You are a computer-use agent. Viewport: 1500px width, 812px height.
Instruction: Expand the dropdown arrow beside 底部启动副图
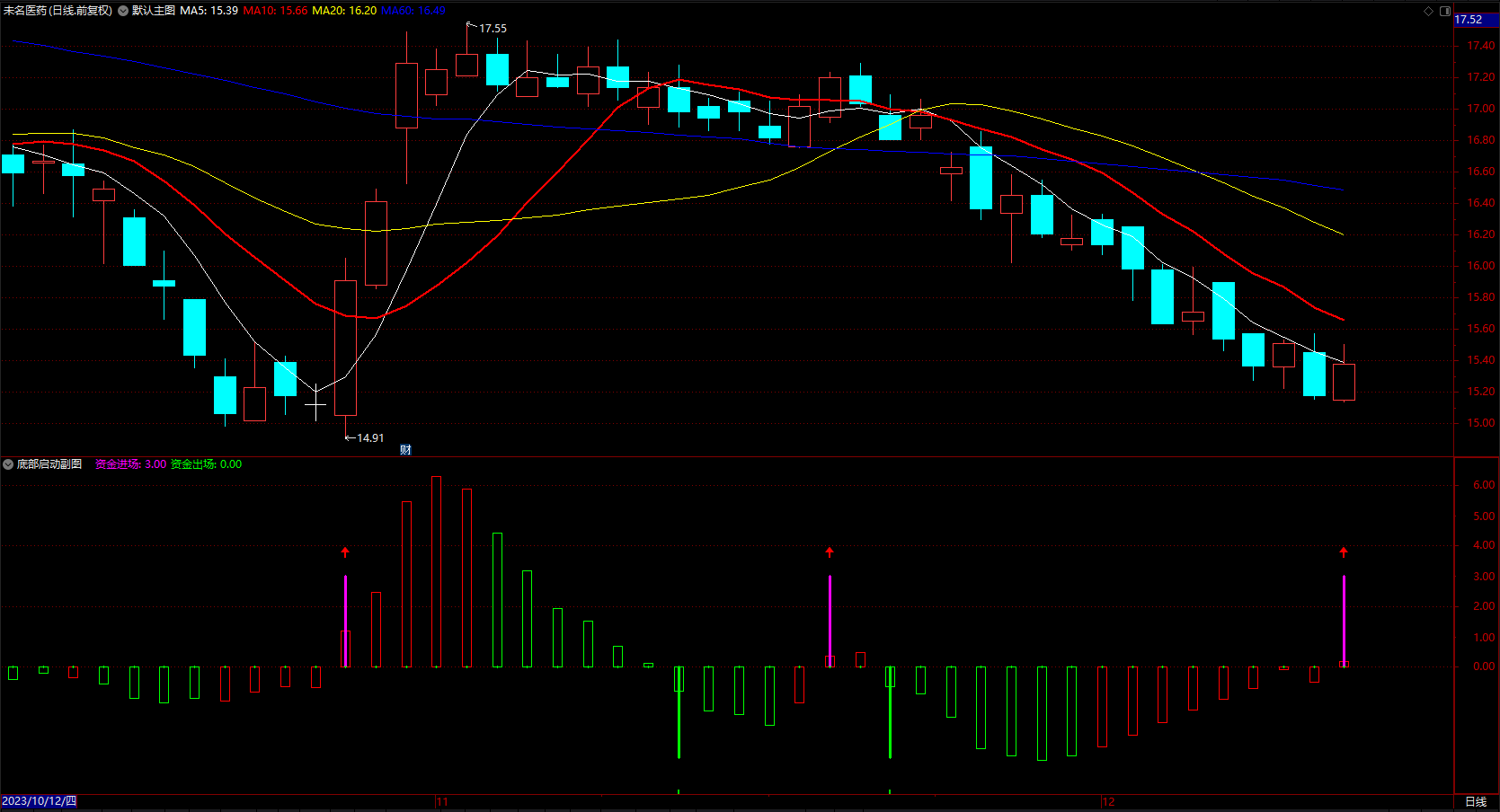coord(8,464)
